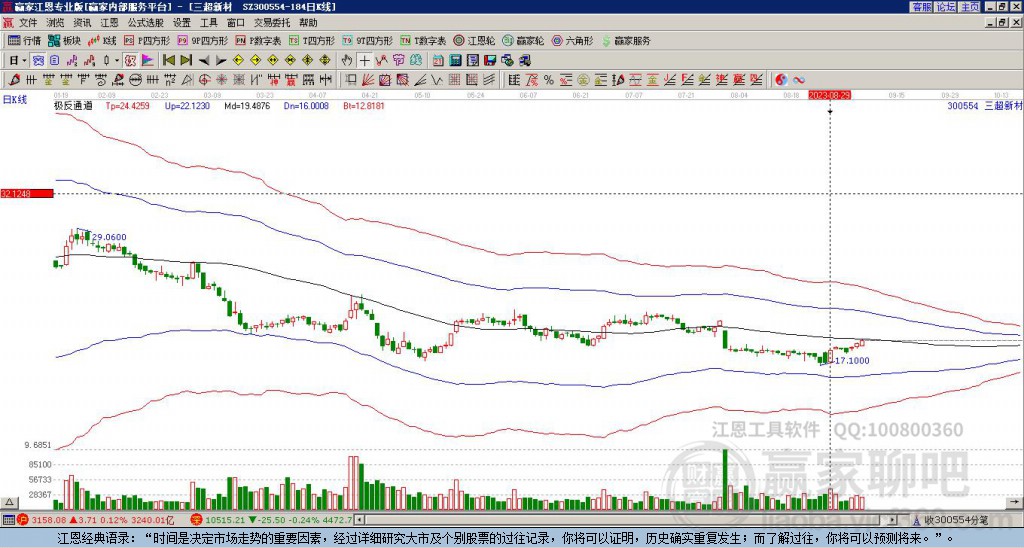Open the 帮助 menu

coord(308,23)
